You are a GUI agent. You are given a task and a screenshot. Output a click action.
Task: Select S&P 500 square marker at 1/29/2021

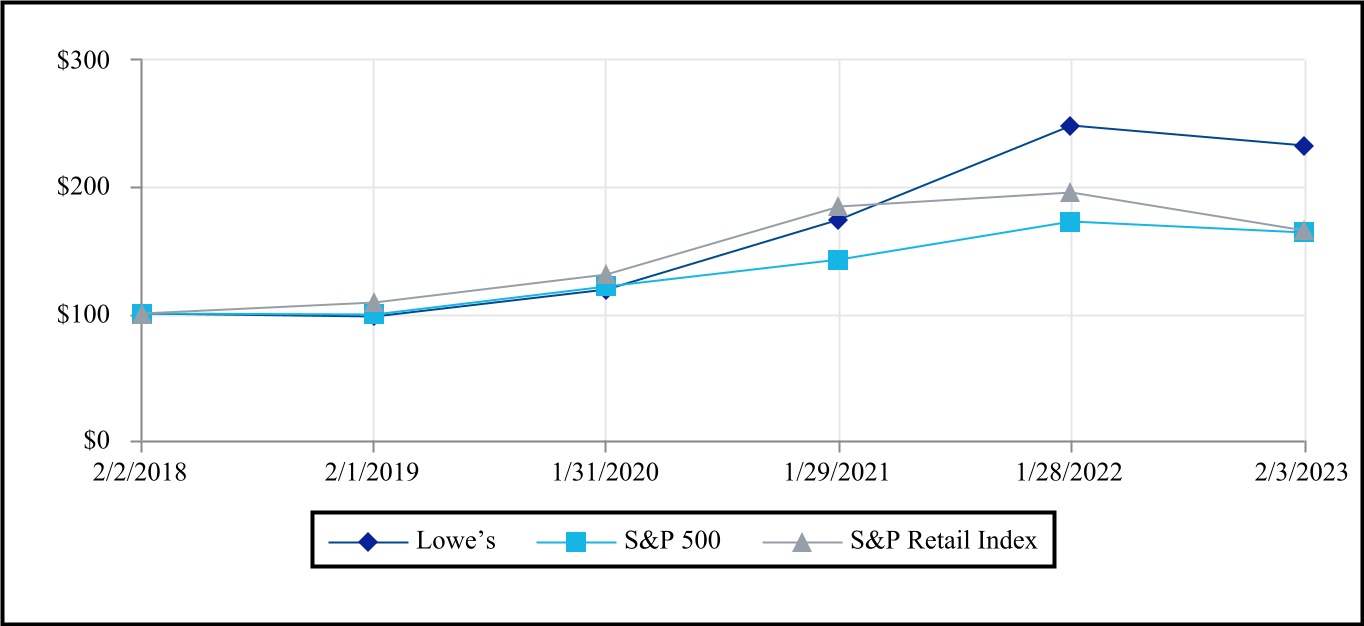tap(838, 260)
